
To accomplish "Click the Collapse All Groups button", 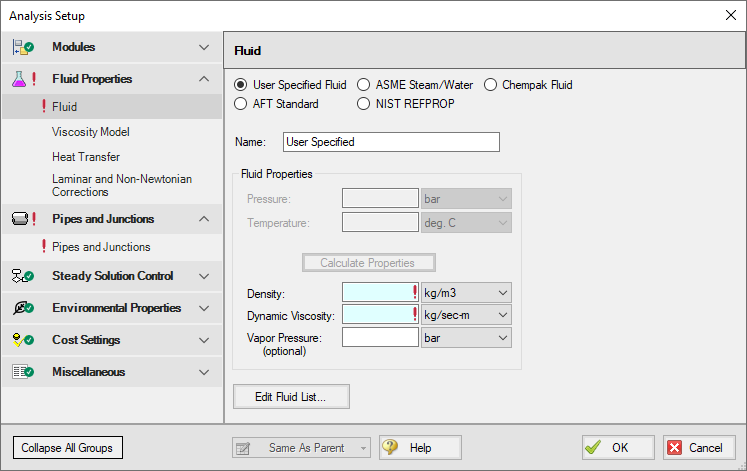I will tap(68, 448).
